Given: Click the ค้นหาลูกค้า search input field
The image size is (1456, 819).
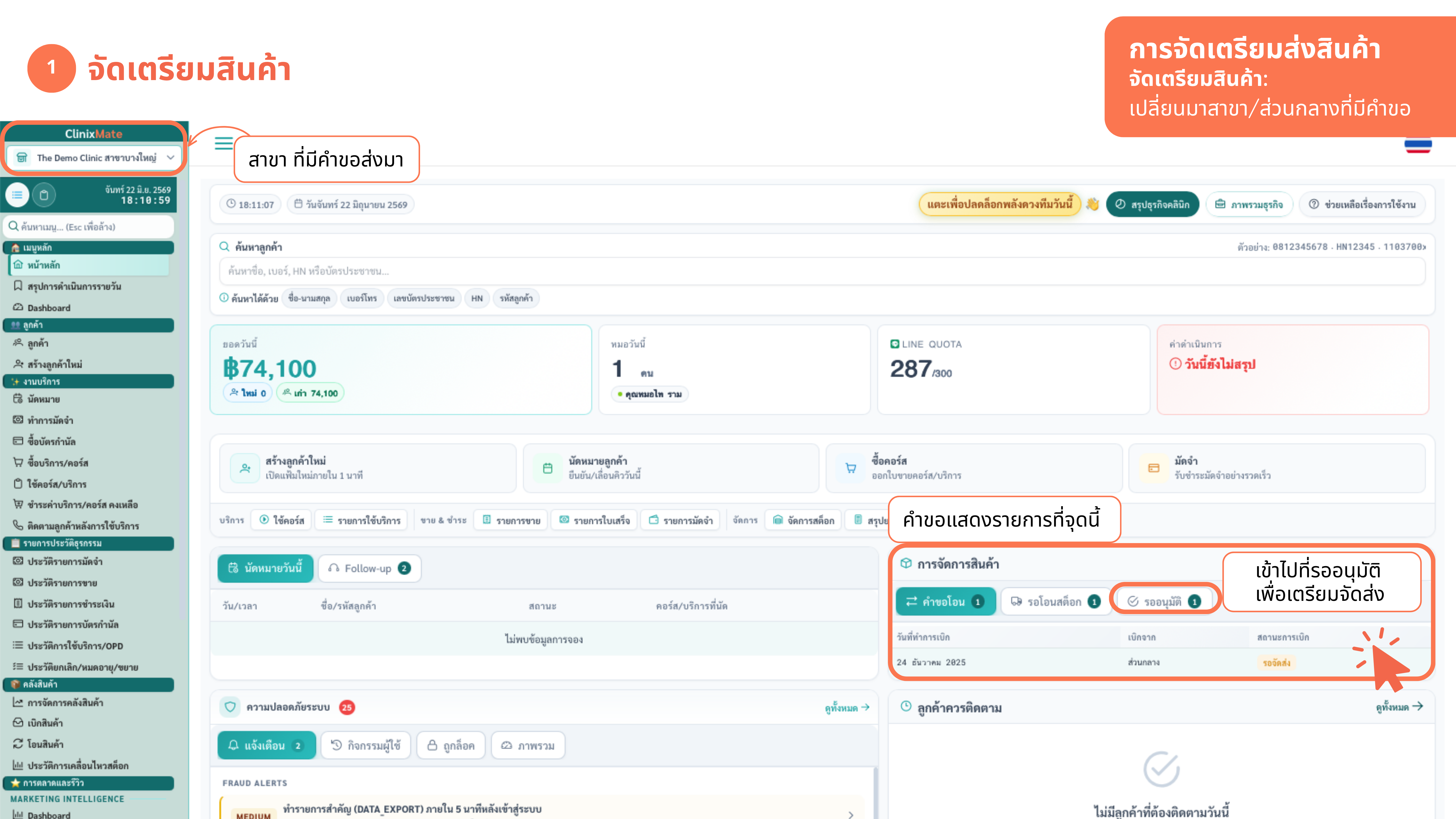Looking at the screenshot, I should [822, 271].
